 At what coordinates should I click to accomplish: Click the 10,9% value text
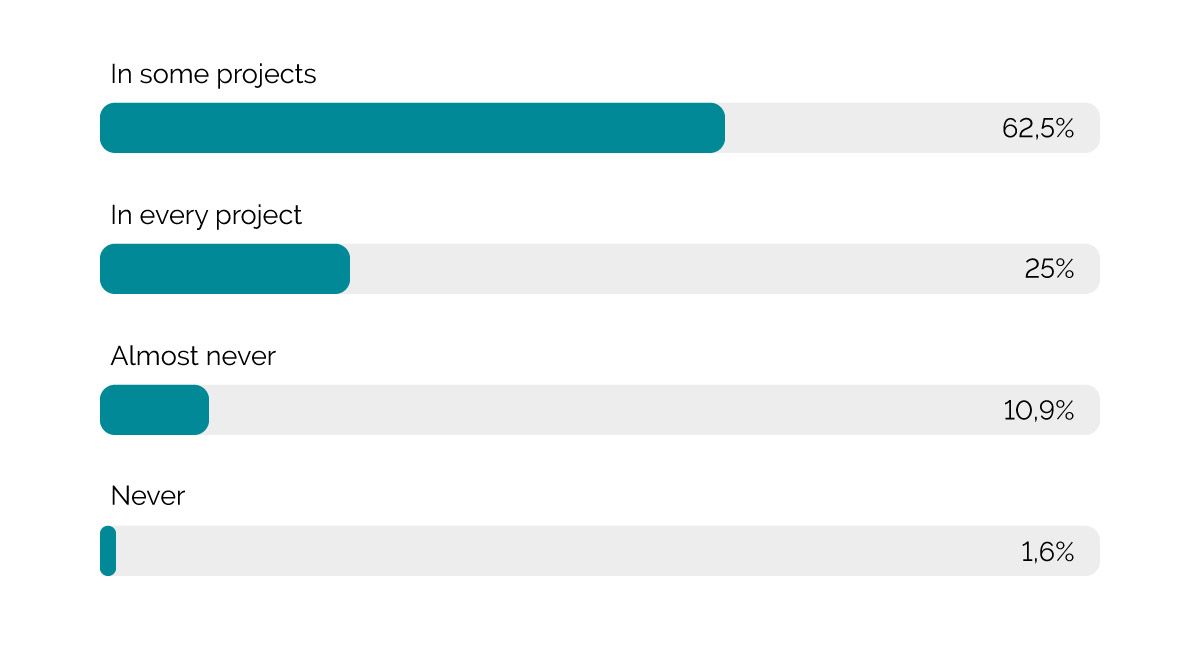(1038, 410)
